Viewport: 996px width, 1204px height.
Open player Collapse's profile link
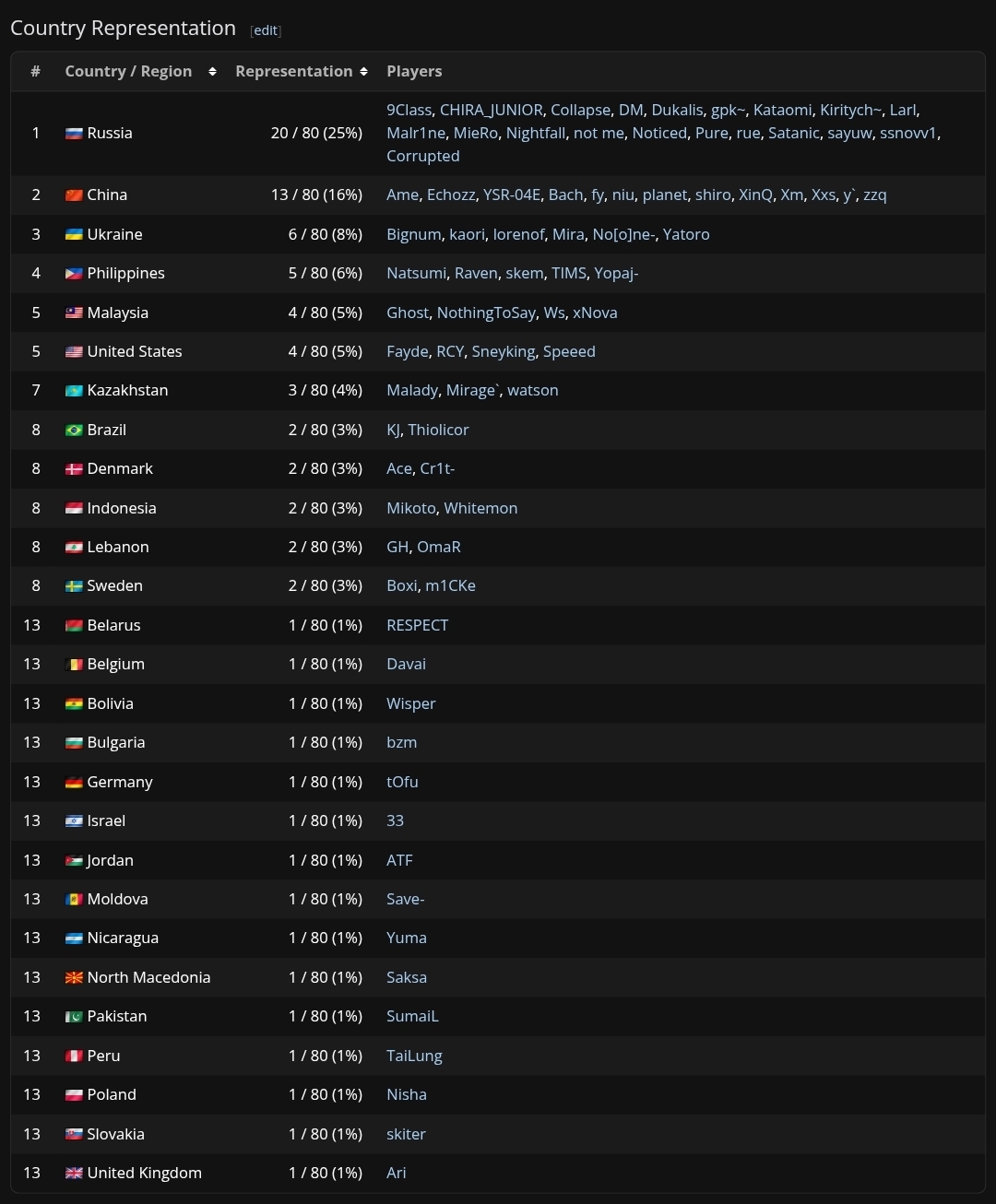coord(580,110)
